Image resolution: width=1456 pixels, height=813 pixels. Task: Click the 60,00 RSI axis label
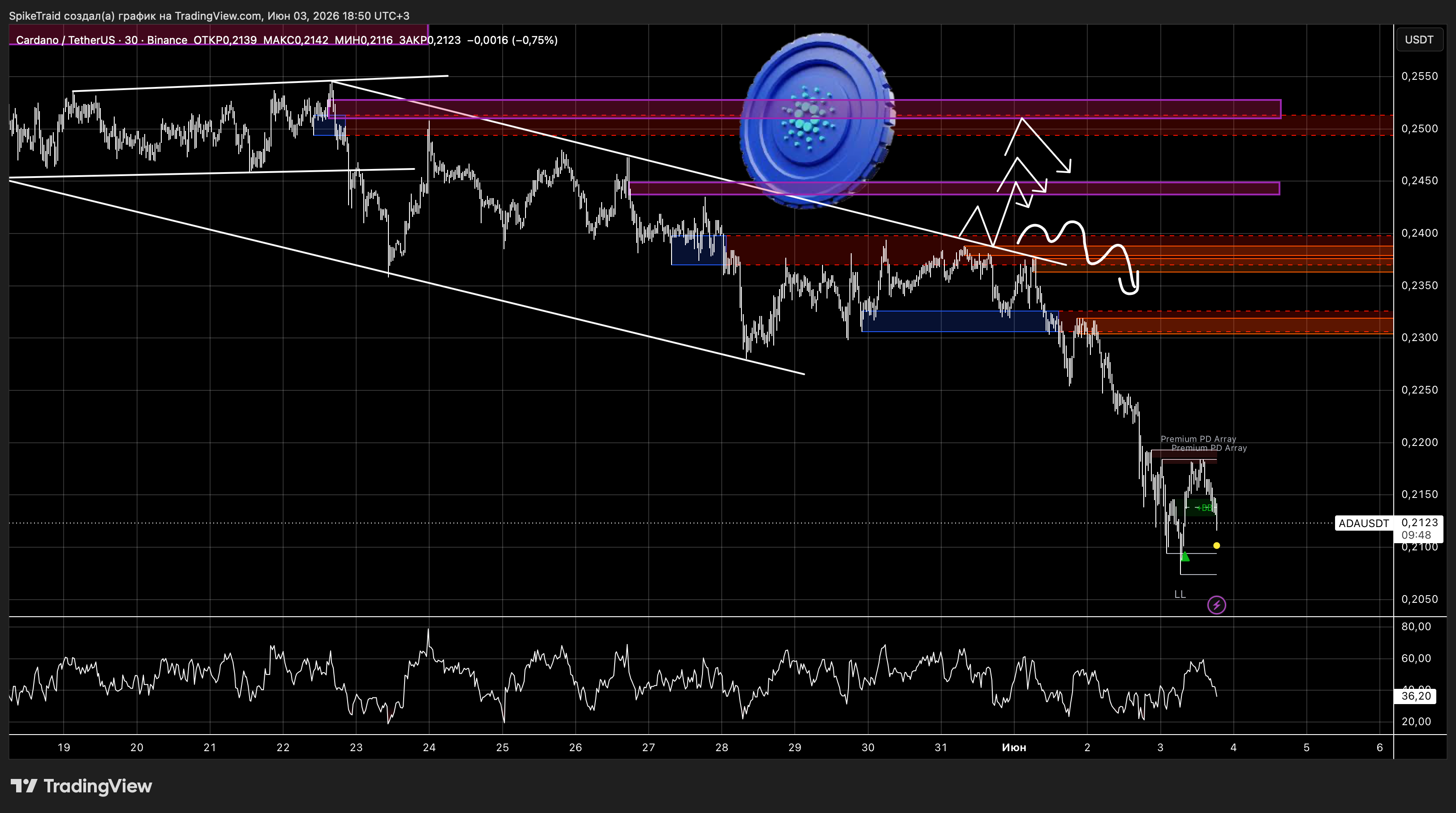click(1416, 658)
